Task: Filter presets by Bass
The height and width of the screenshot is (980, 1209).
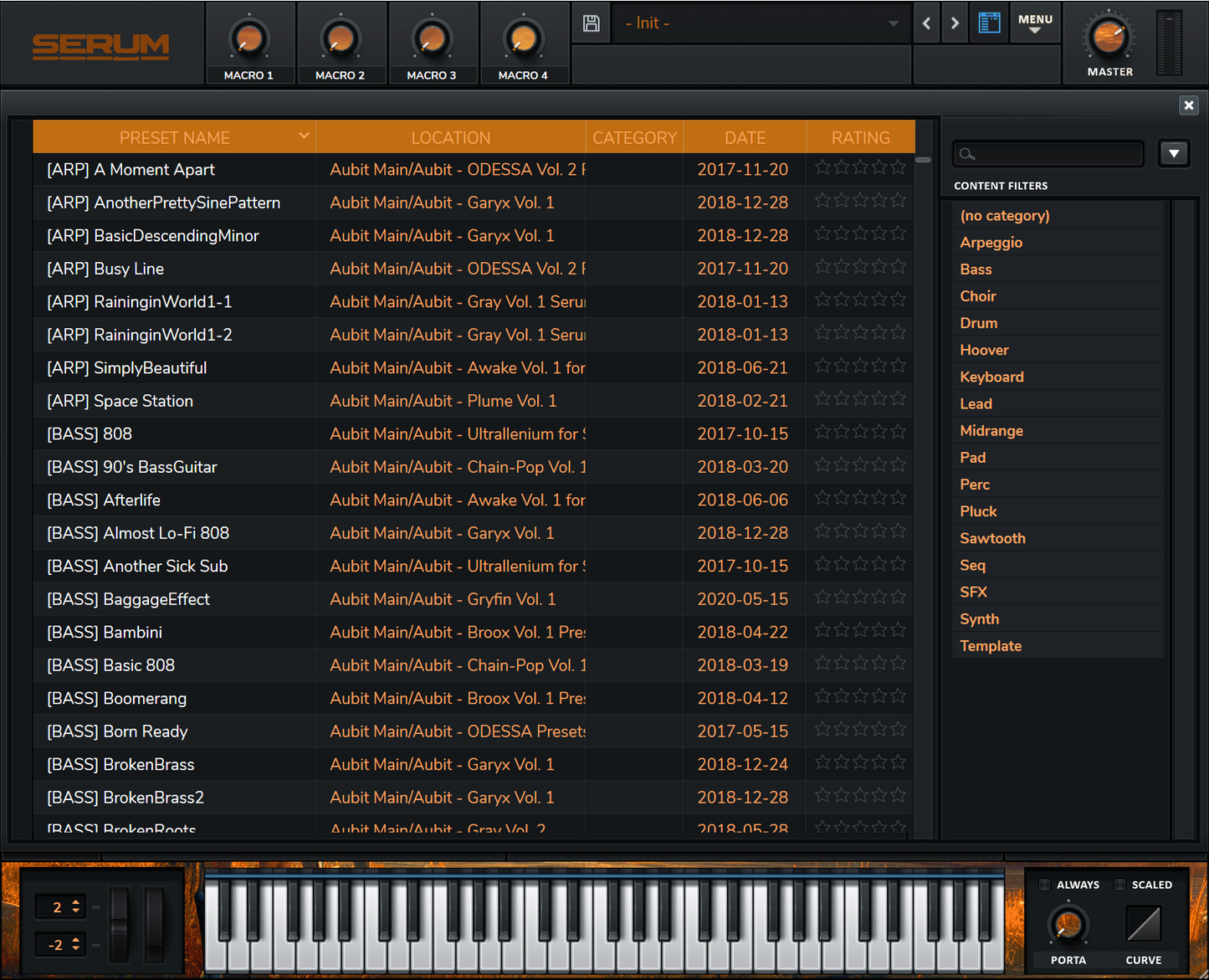Action: 1058,269
